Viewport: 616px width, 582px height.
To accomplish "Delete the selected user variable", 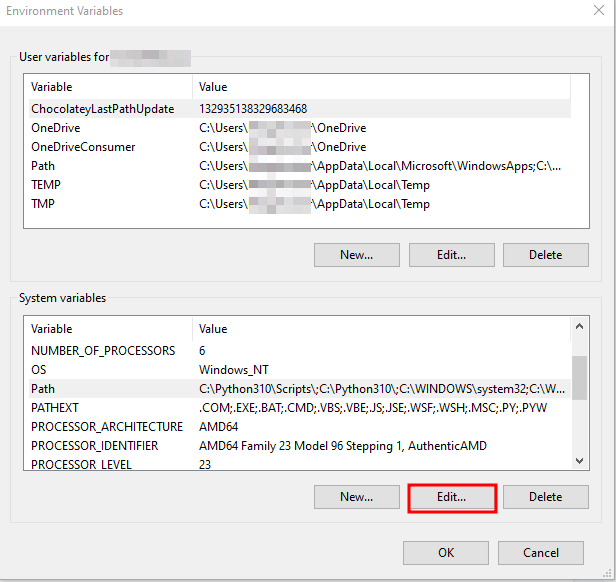I will point(545,255).
